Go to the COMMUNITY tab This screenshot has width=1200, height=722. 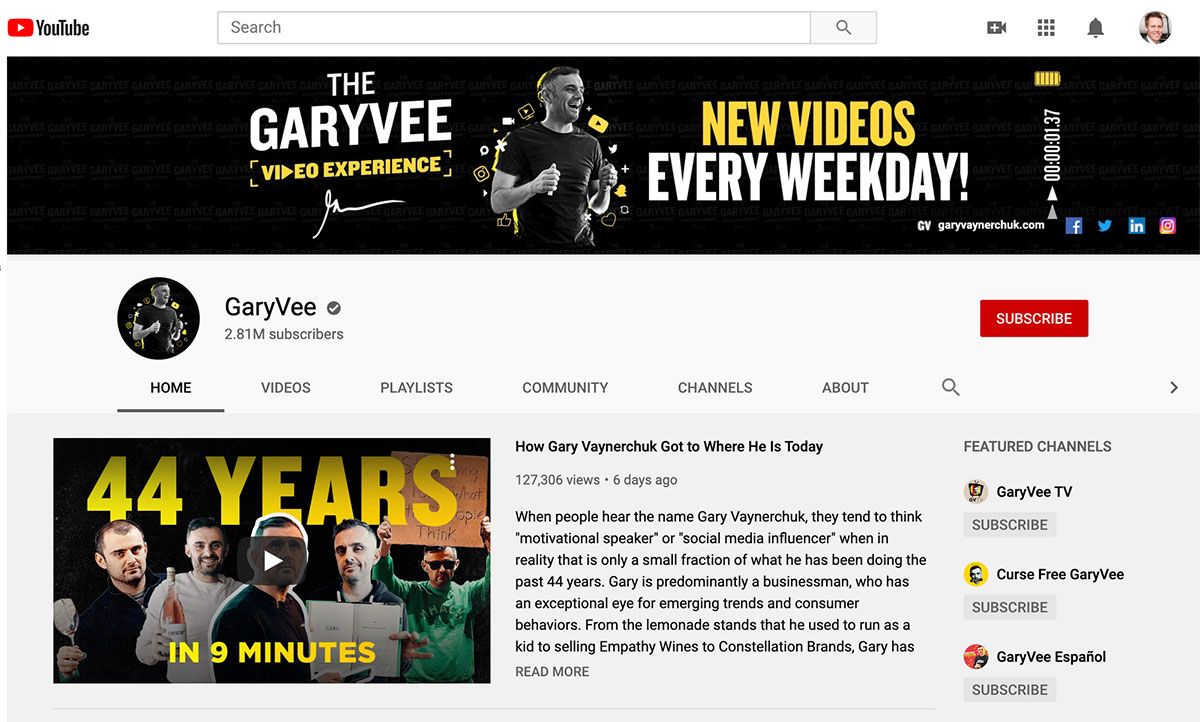(x=565, y=387)
